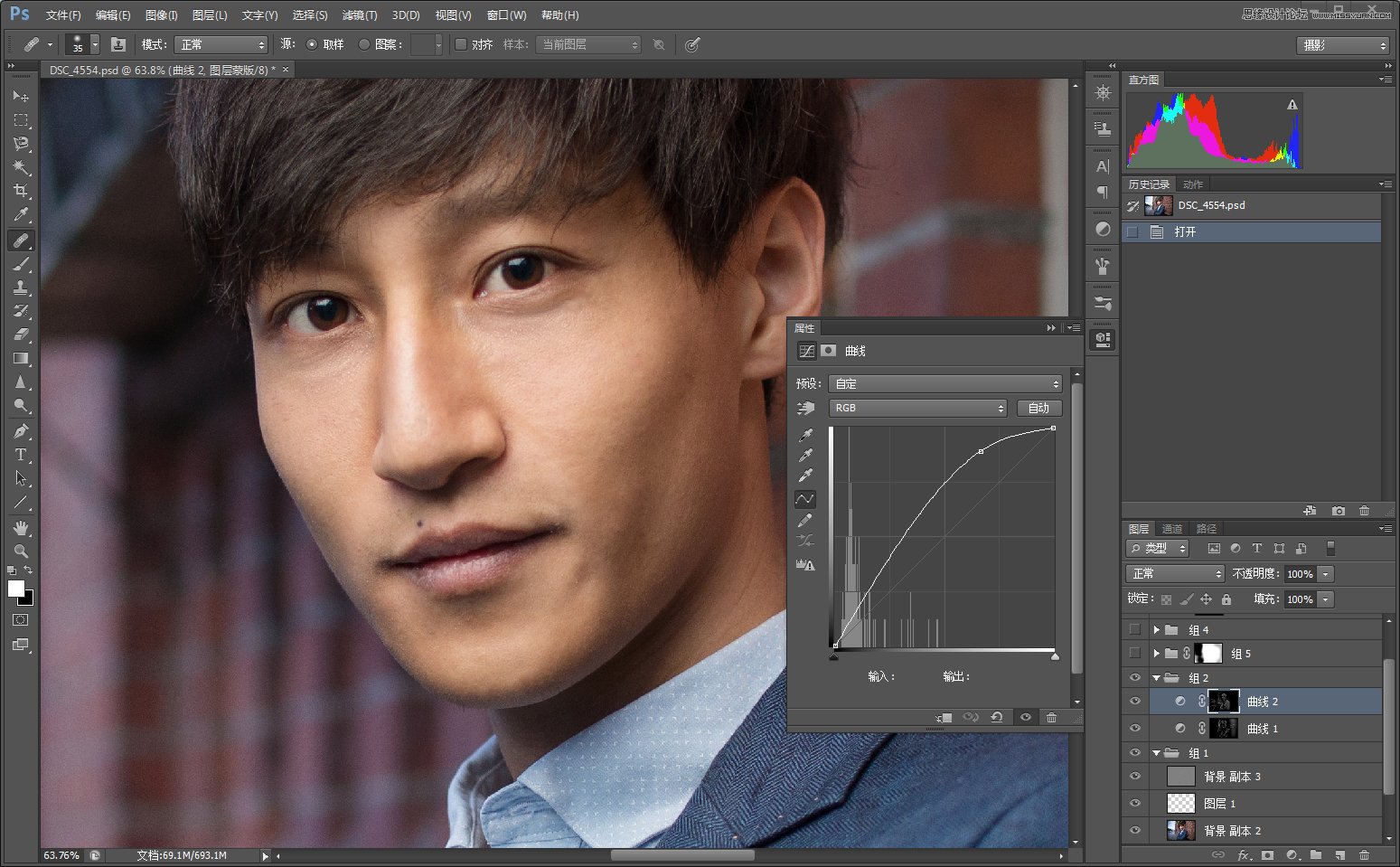Viewport: 1400px width, 867px height.
Task: Click the delete adjustment layer trash icon
Action: pyautogui.click(x=1051, y=717)
